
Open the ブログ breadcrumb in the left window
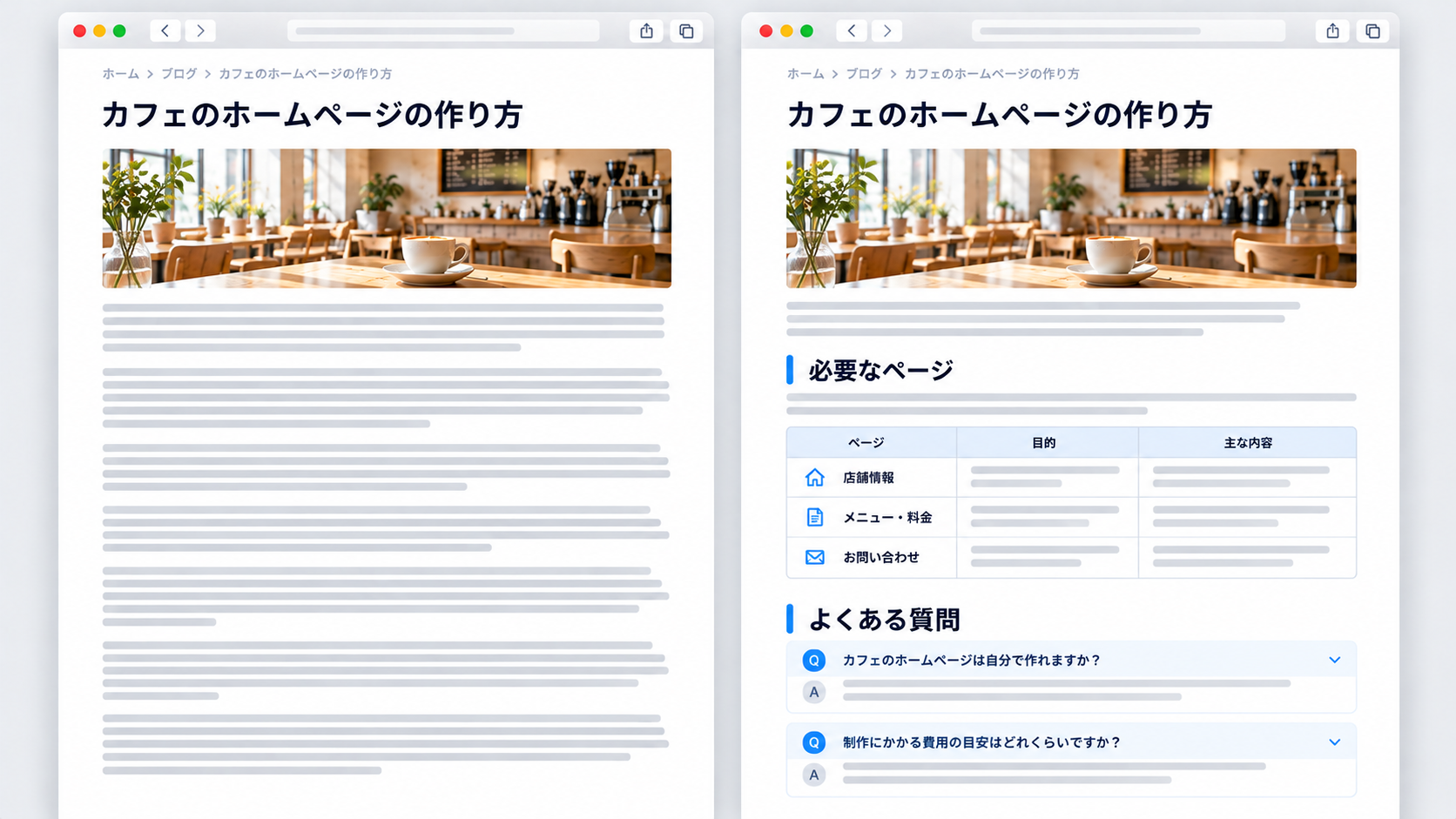click(179, 74)
